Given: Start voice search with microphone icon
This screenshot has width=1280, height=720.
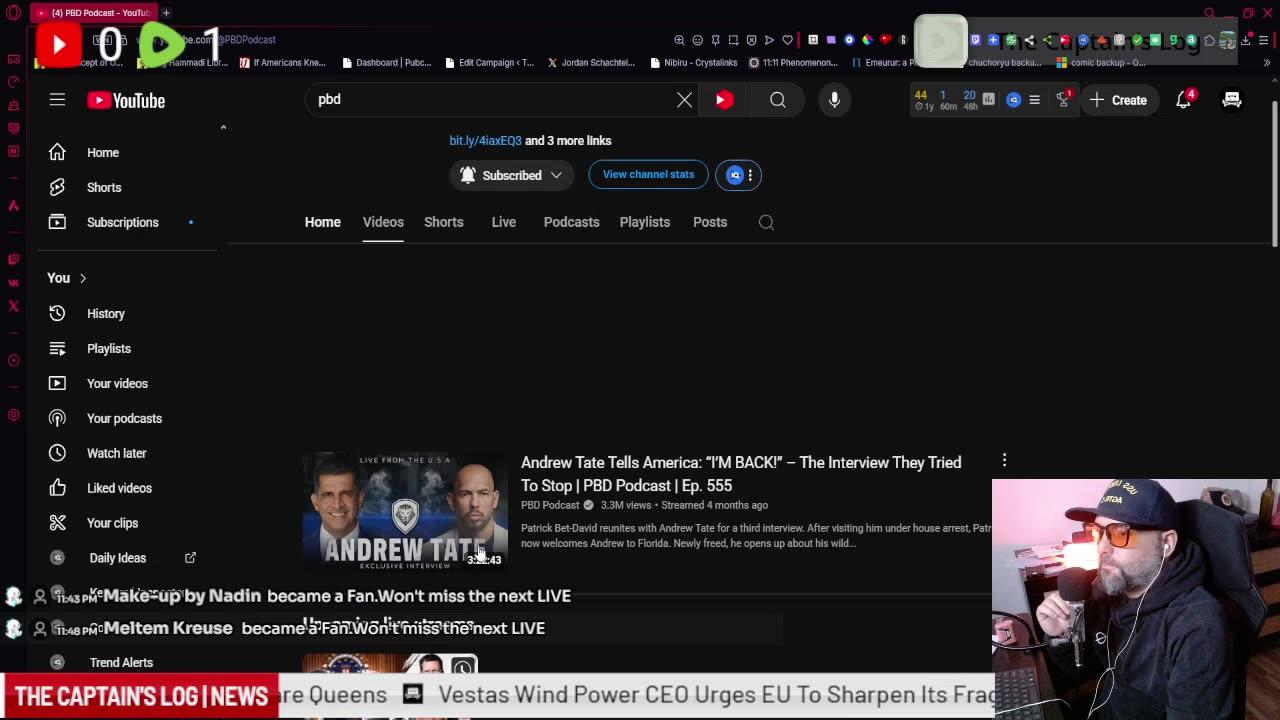Looking at the screenshot, I should point(834,100).
